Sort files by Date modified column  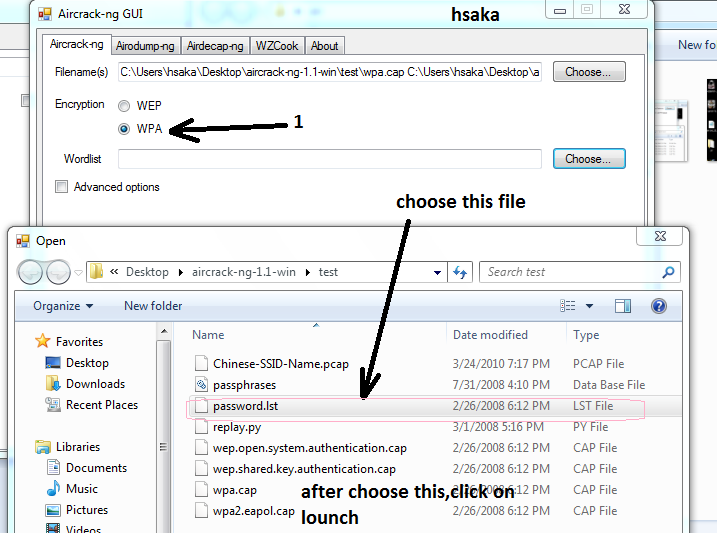tap(490, 335)
